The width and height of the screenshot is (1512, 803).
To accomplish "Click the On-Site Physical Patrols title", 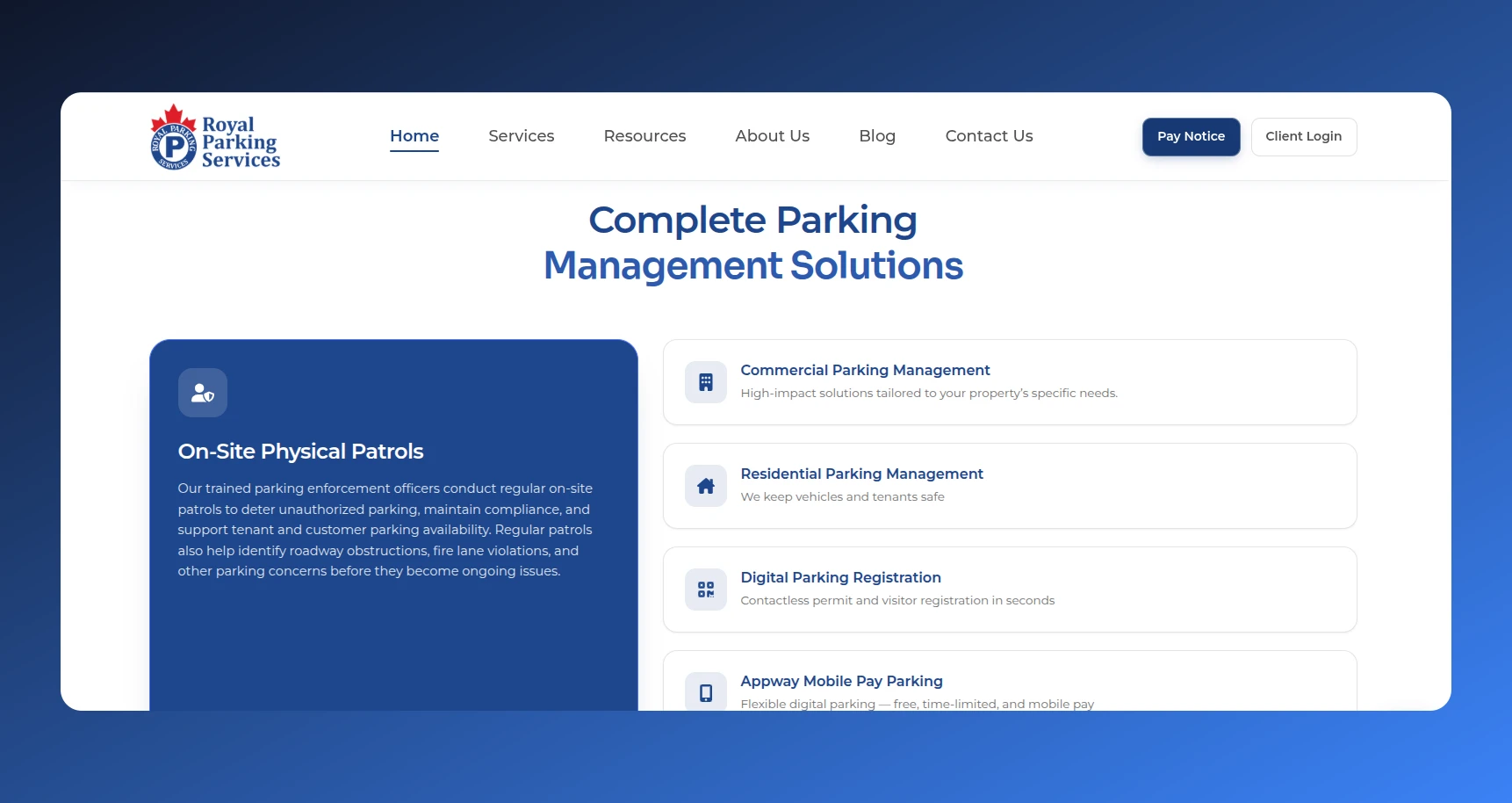I will 300,452.
